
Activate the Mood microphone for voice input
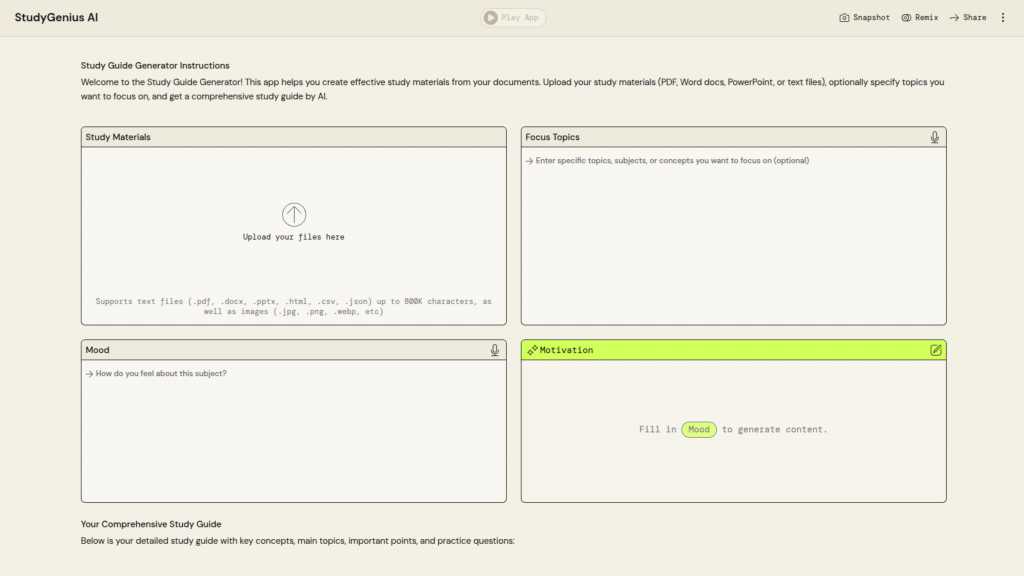click(x=494, y=350)
